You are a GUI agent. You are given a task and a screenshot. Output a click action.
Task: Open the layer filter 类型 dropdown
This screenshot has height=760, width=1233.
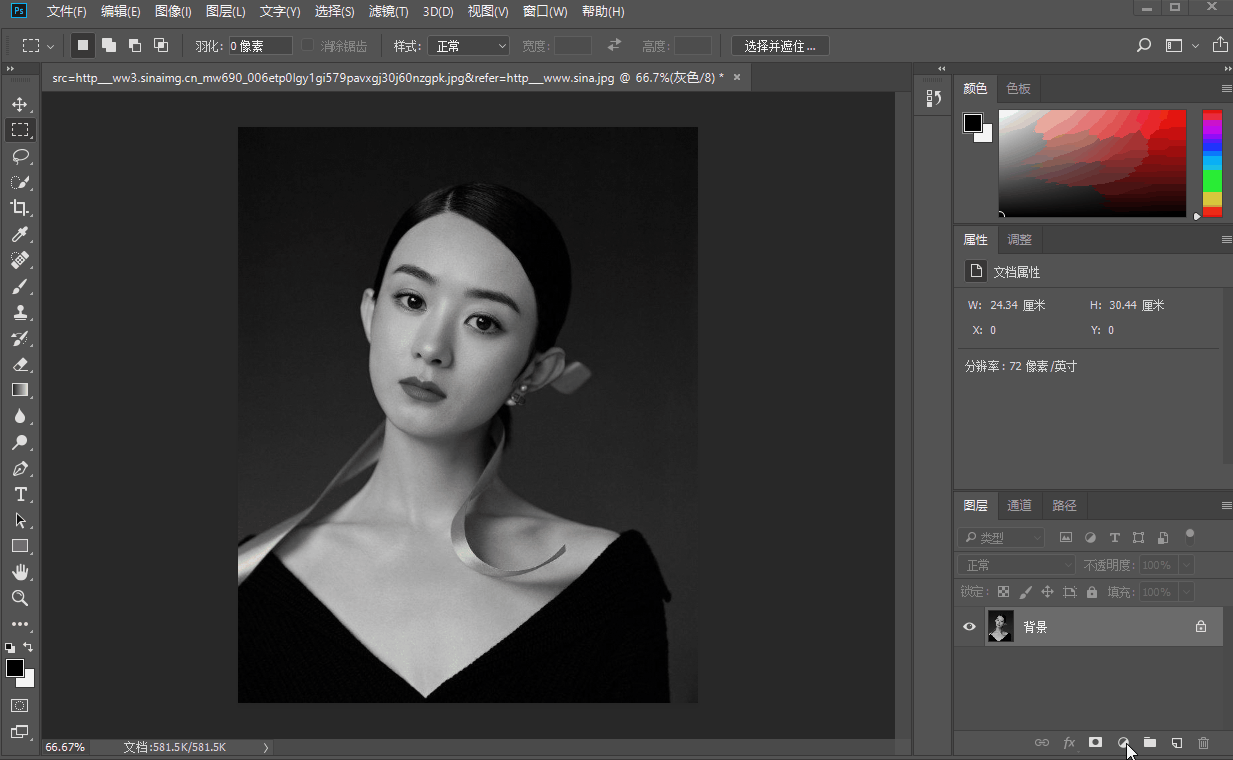[x=1001, y=538]
